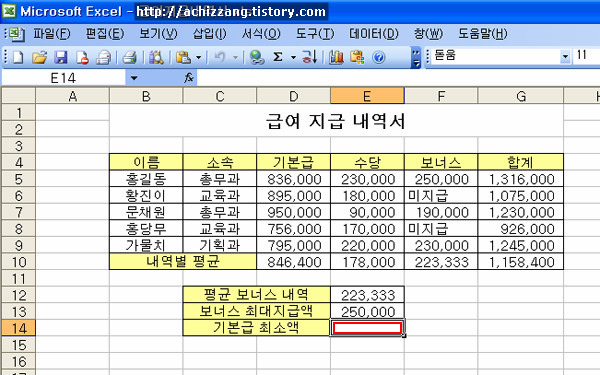The width and height of the screenshot is (600, 375).
Task: Open the Name Box dropdown arrow
Action: pyautogui.click(x=134, y=78)
